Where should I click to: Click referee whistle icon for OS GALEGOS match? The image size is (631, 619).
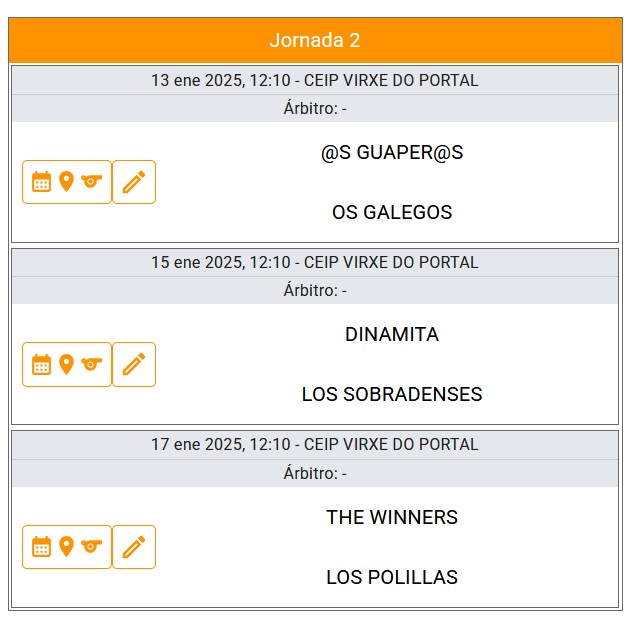pyautogui.click(x=92, y=182)
